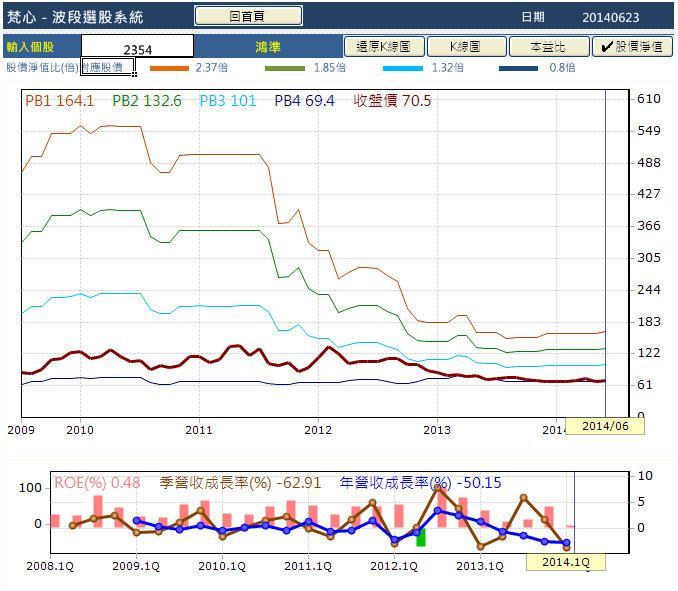Open the 對應股價 selector box

tap(108, 68)
